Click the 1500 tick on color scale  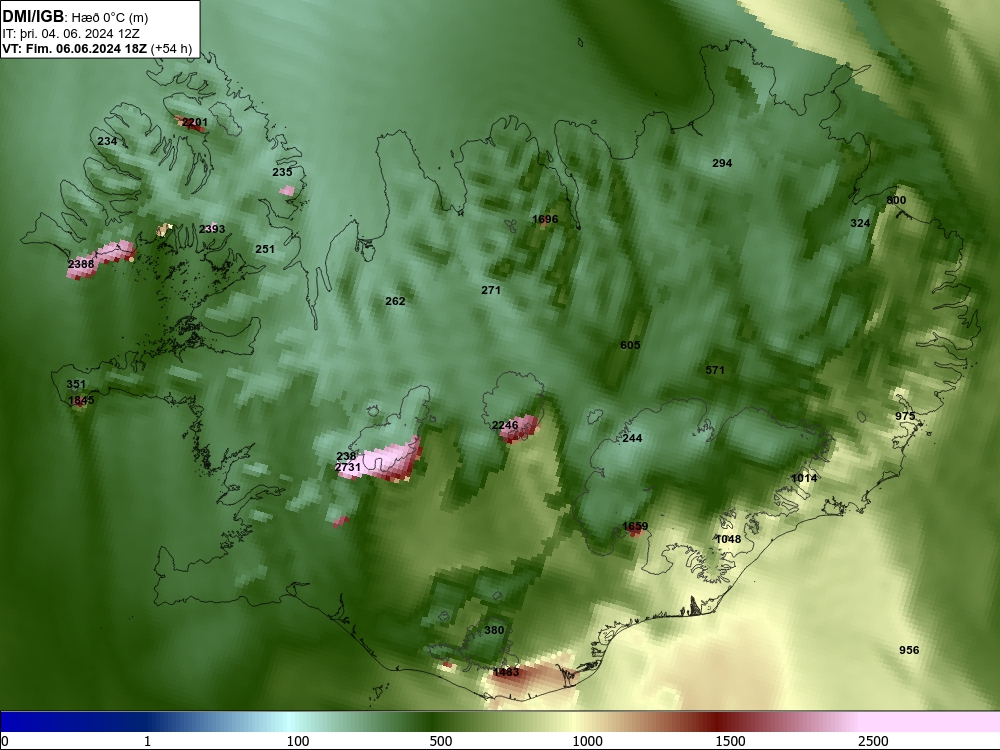730,741
